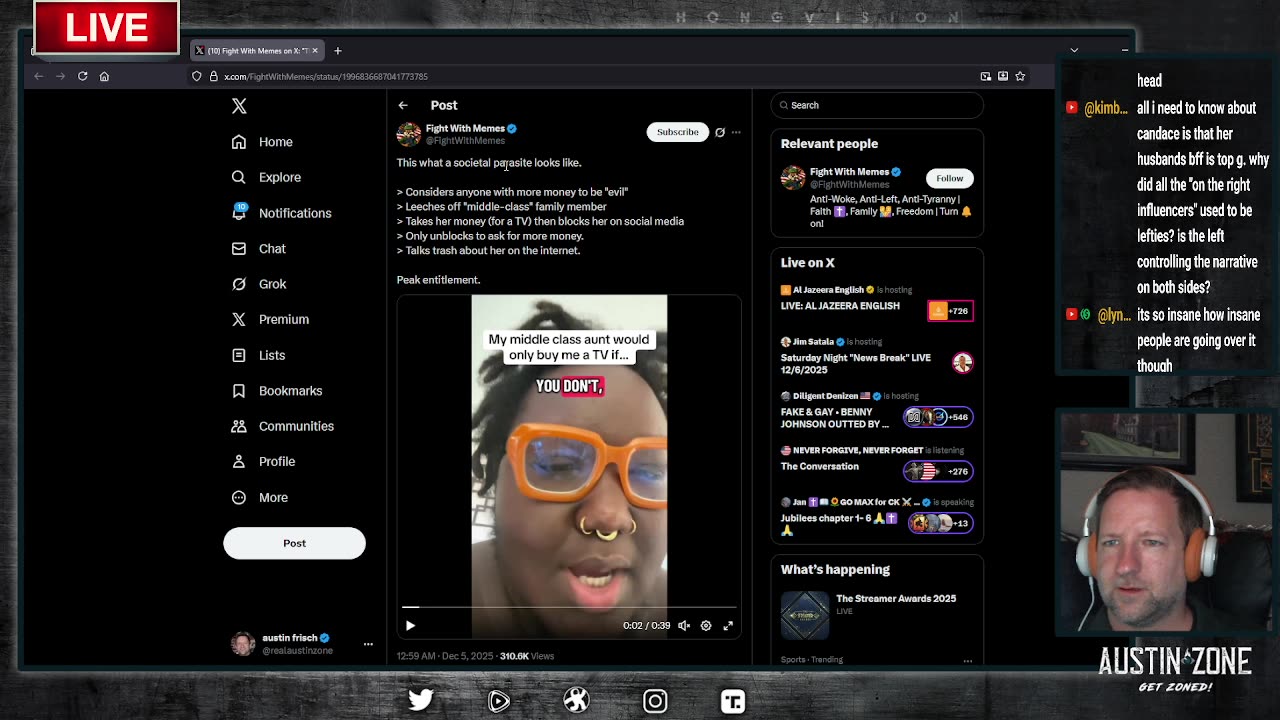Click the Instagram icon in bottom bar
The image size is (1280, 720).
pyautogui.click(x=655, y=701)
